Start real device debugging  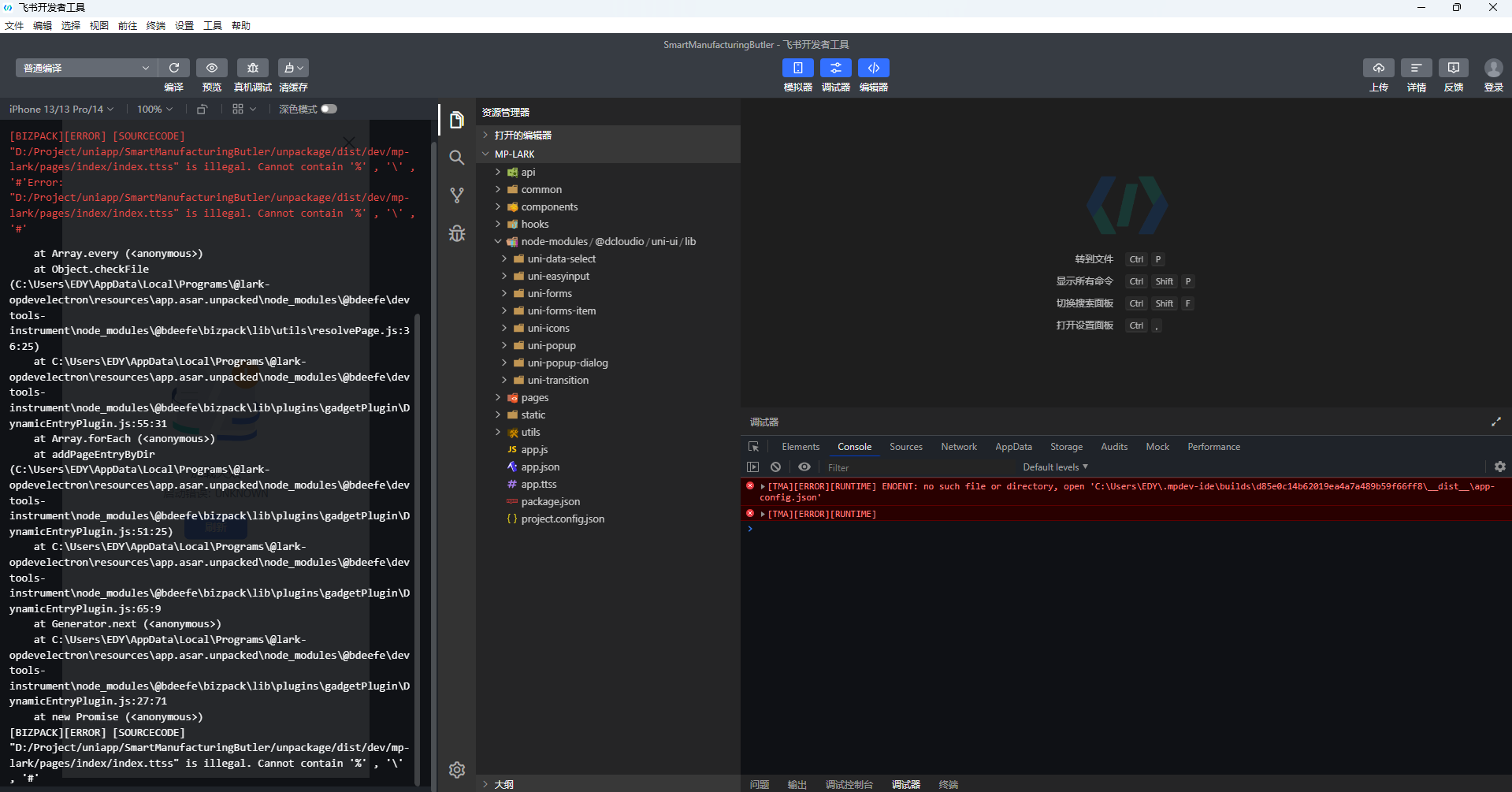pyautogui.click(x=252, y=68)
